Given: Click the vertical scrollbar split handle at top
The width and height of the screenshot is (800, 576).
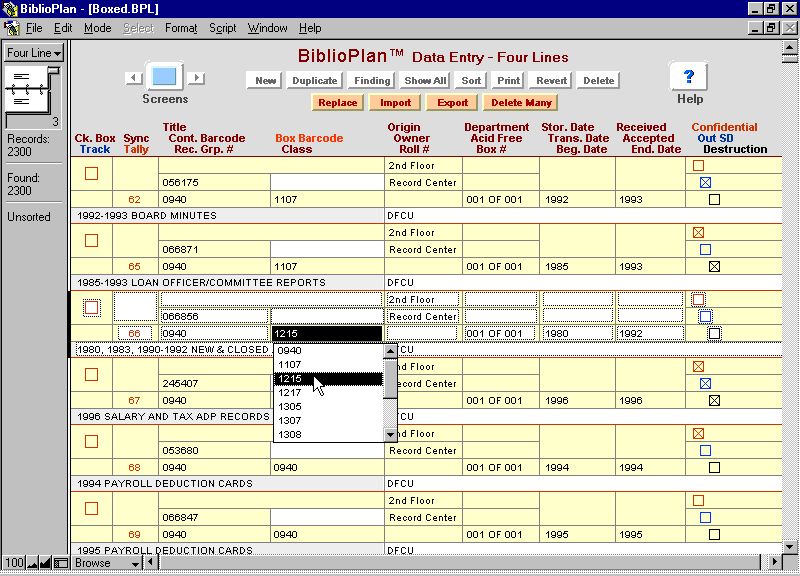Looking at the screenshot, I should tap(790, 59).
